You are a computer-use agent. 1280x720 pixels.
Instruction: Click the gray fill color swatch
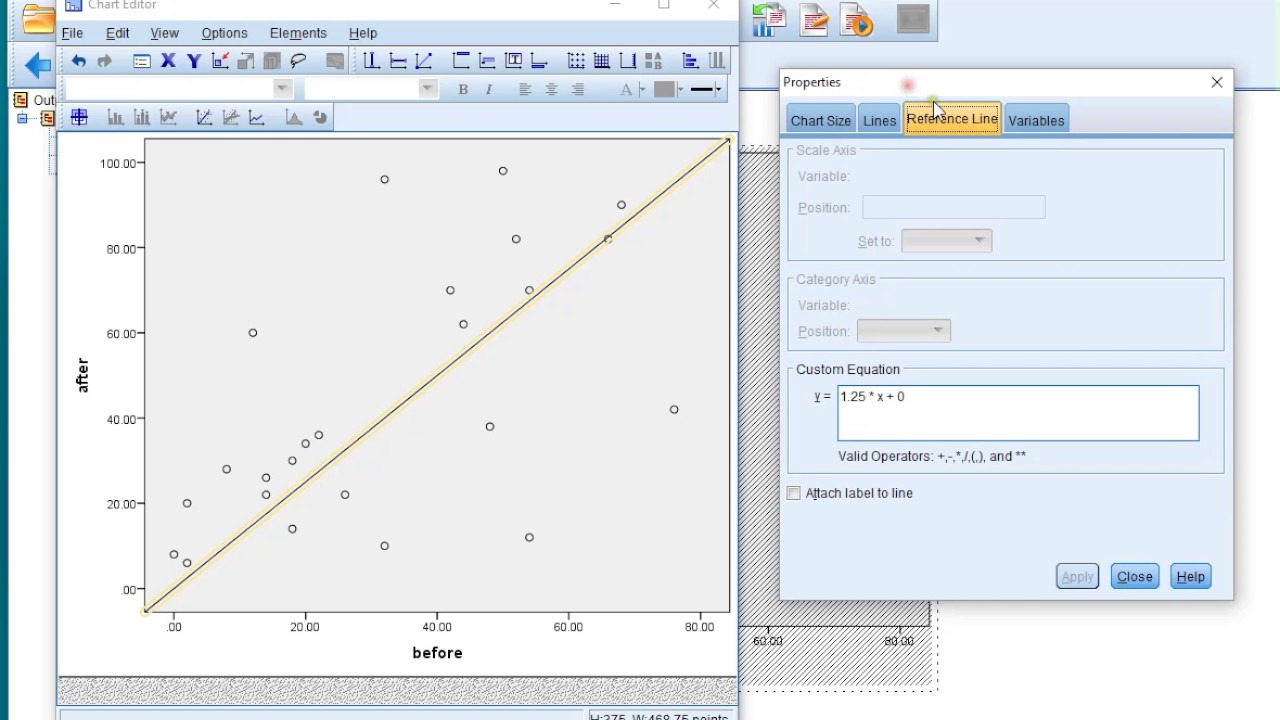(664, 89)
